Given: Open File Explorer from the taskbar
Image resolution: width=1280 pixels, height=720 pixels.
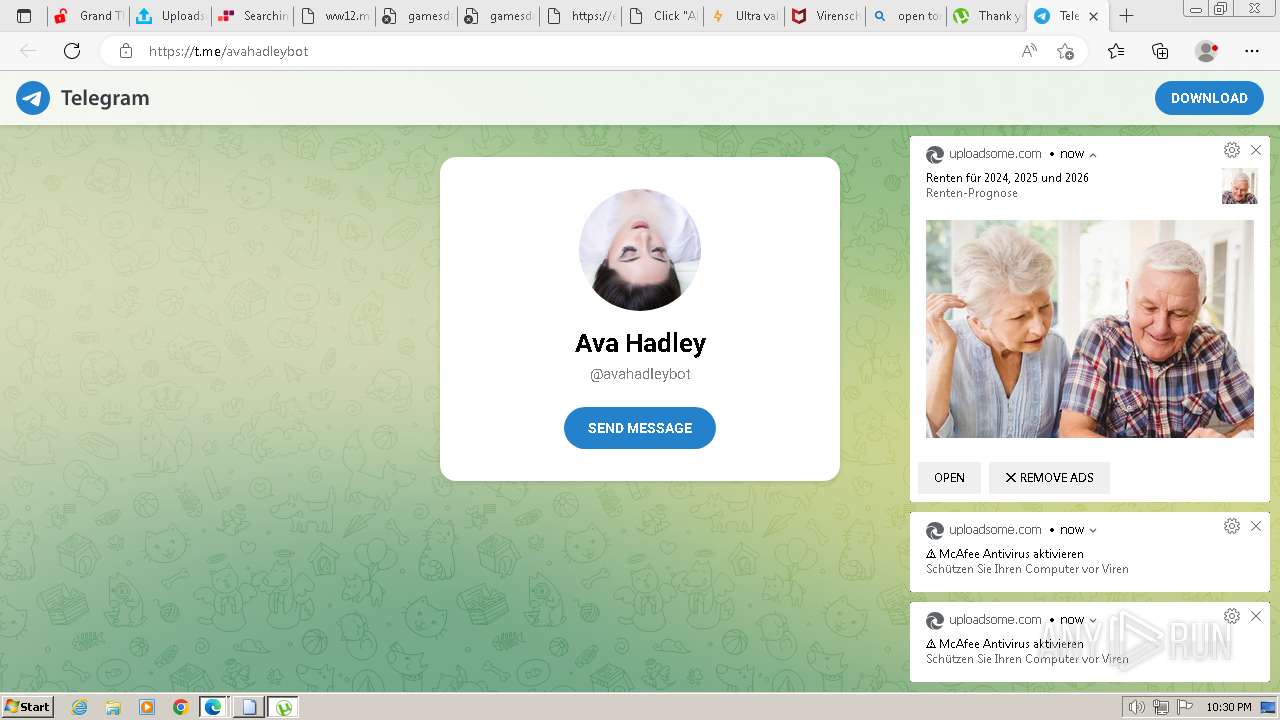Looking at the screenshot, I should [113, 707].
